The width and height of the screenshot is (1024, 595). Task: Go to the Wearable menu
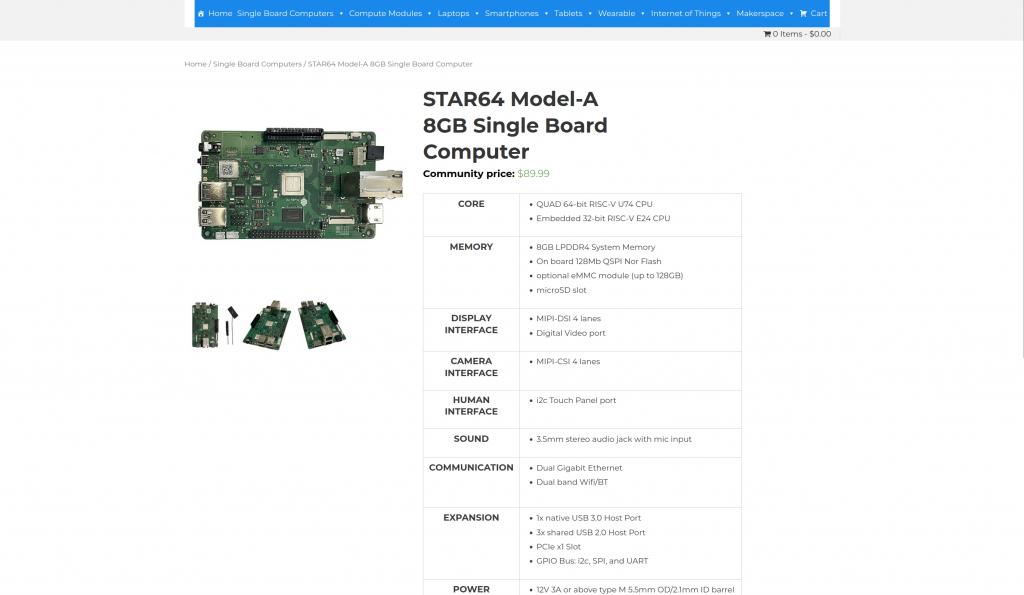click(x=616, y=14)
